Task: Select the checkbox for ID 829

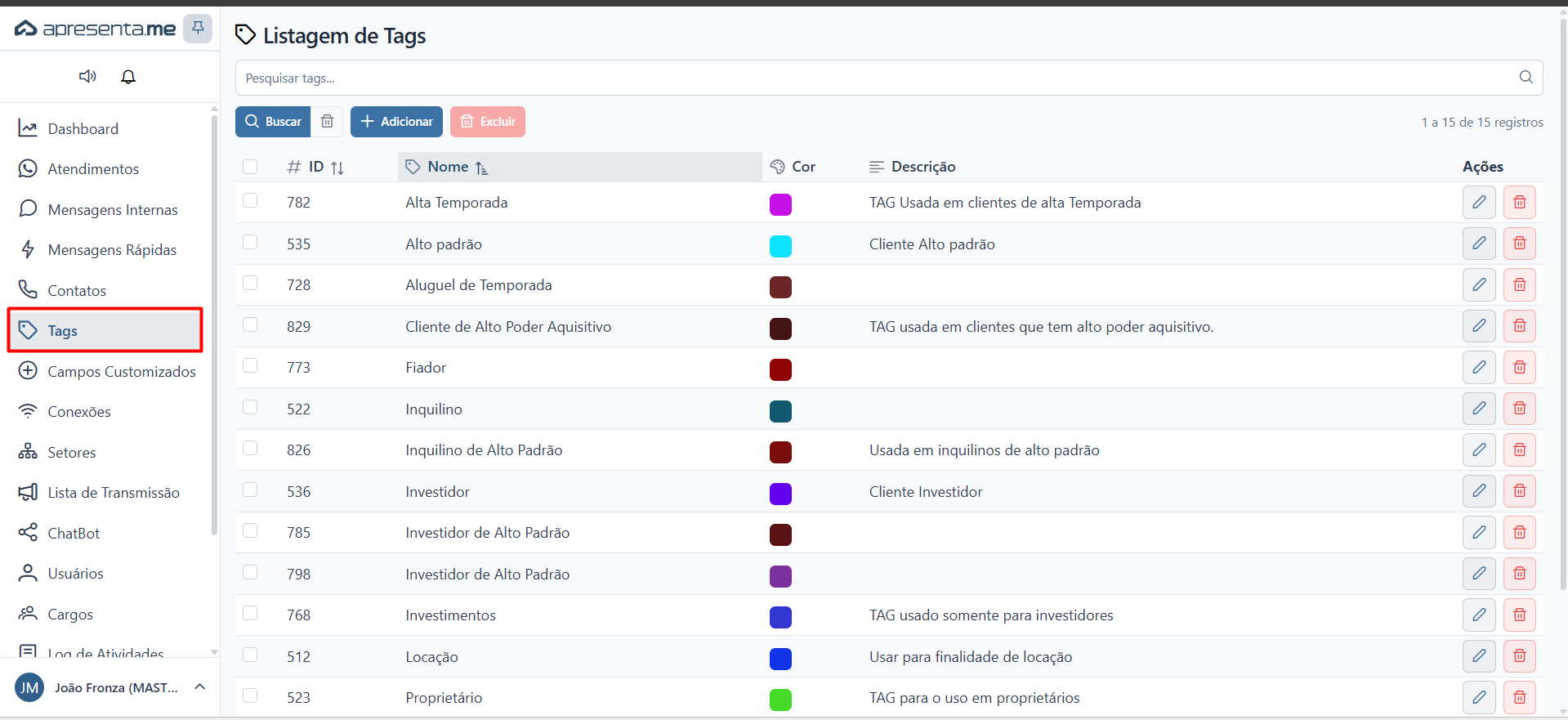Action: point(250,325)
